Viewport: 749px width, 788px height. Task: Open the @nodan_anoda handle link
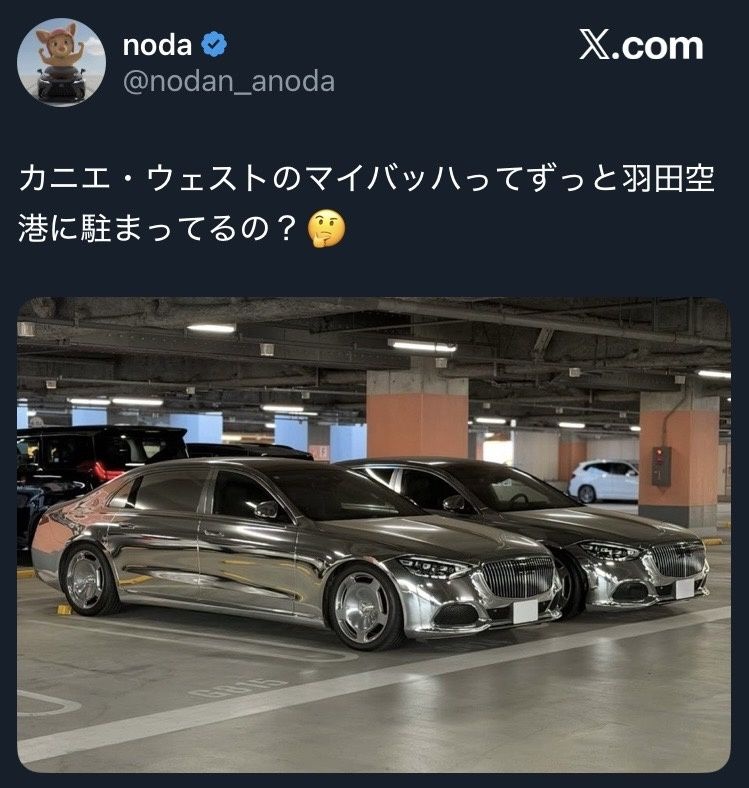(x=229, y=81)
